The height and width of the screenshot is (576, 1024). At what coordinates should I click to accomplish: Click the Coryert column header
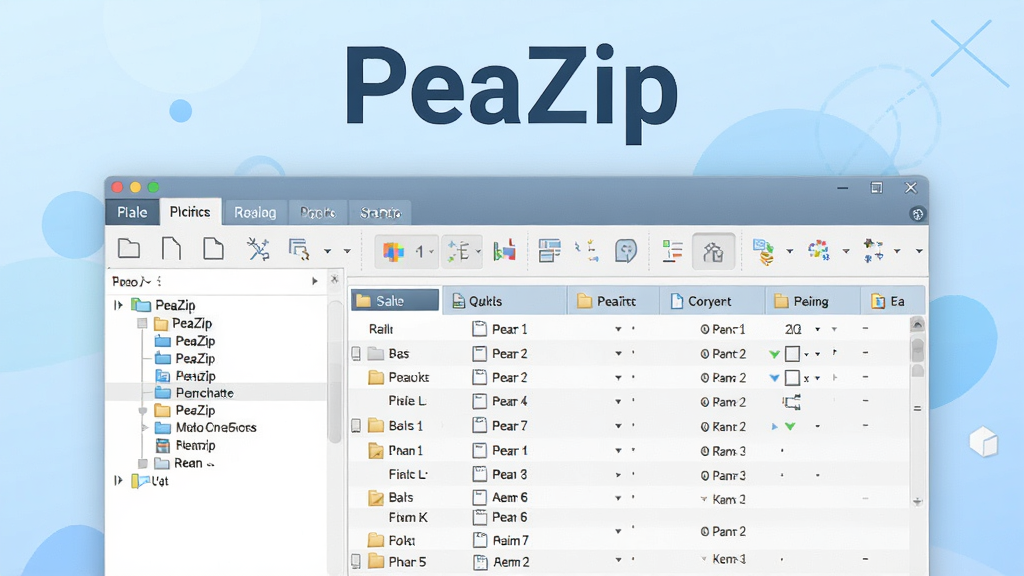(712, 301)
